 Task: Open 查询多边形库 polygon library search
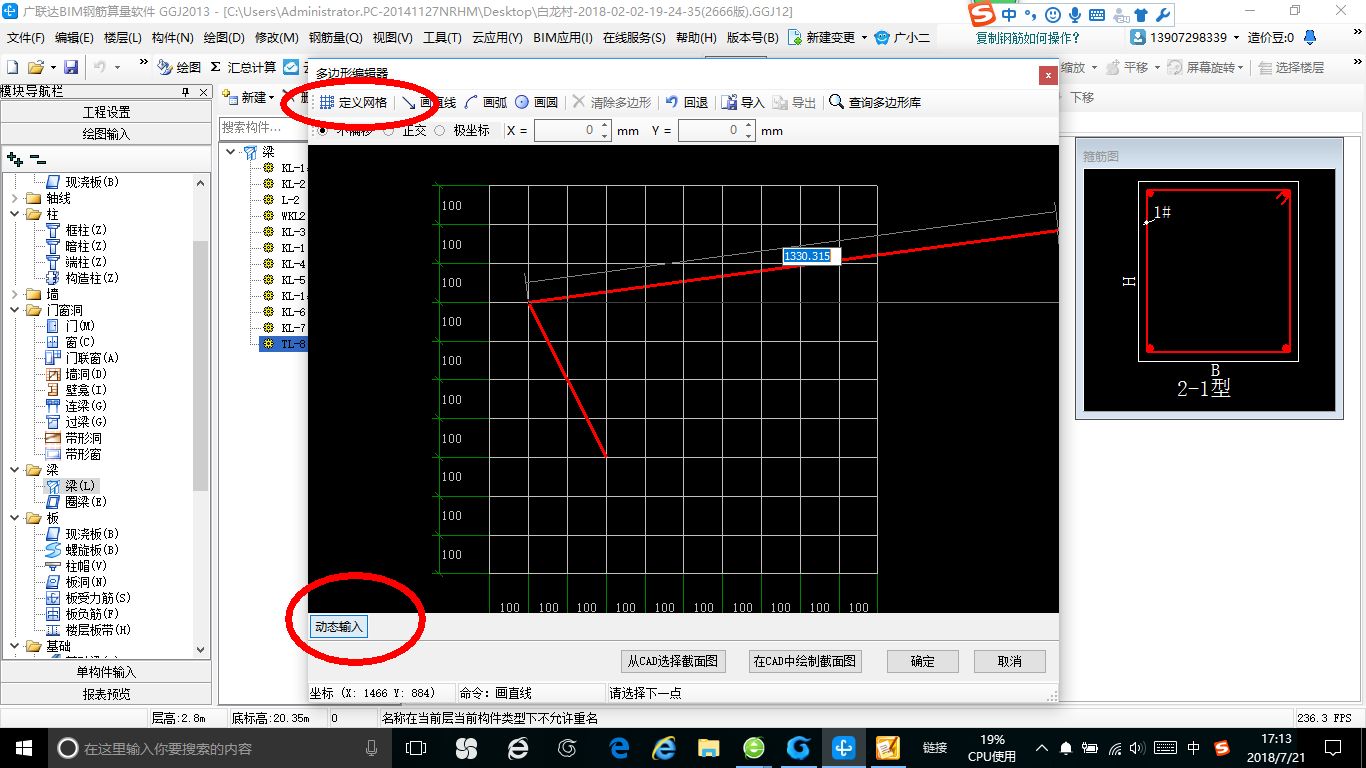[875, 102]
